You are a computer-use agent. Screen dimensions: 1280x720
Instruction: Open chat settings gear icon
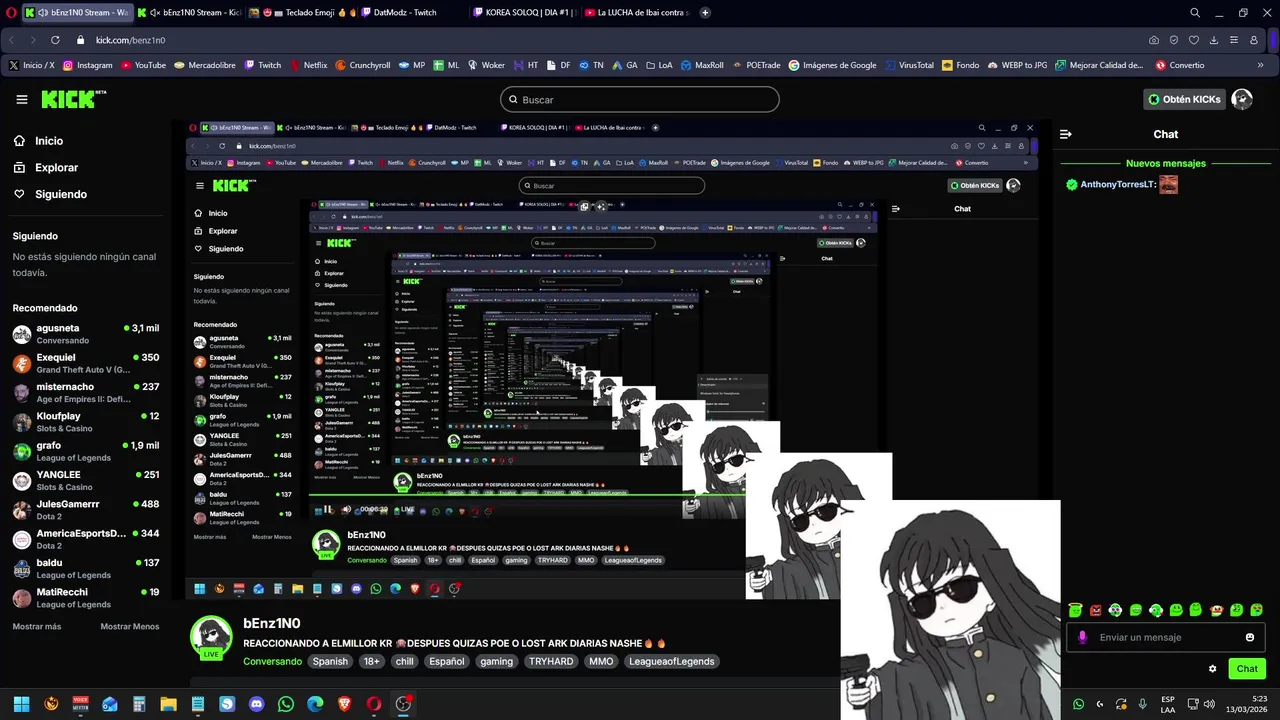coord(1213,669)
